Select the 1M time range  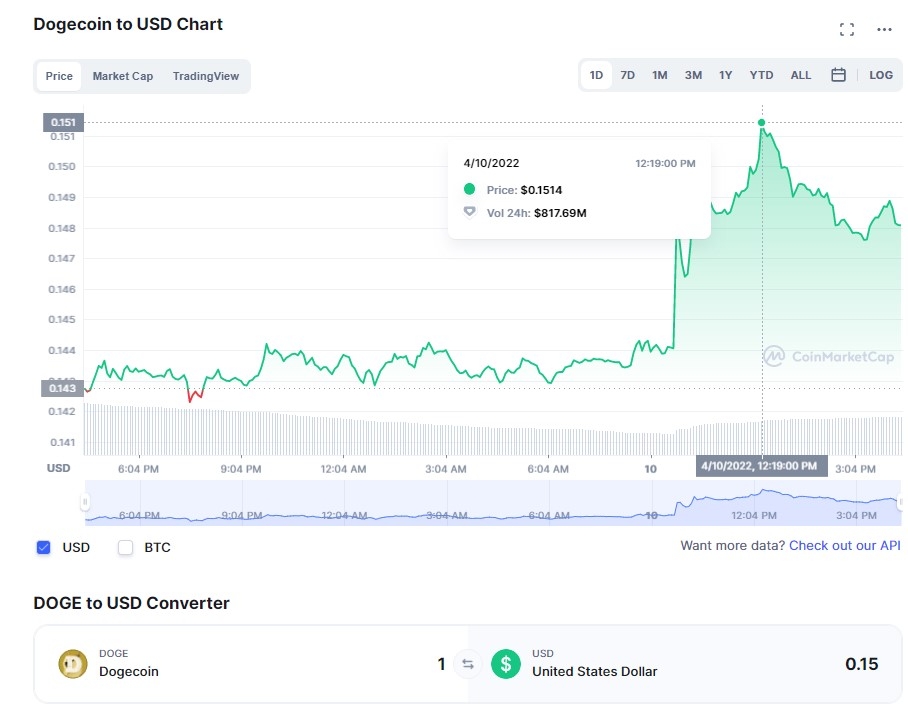(x=660, y=75)
